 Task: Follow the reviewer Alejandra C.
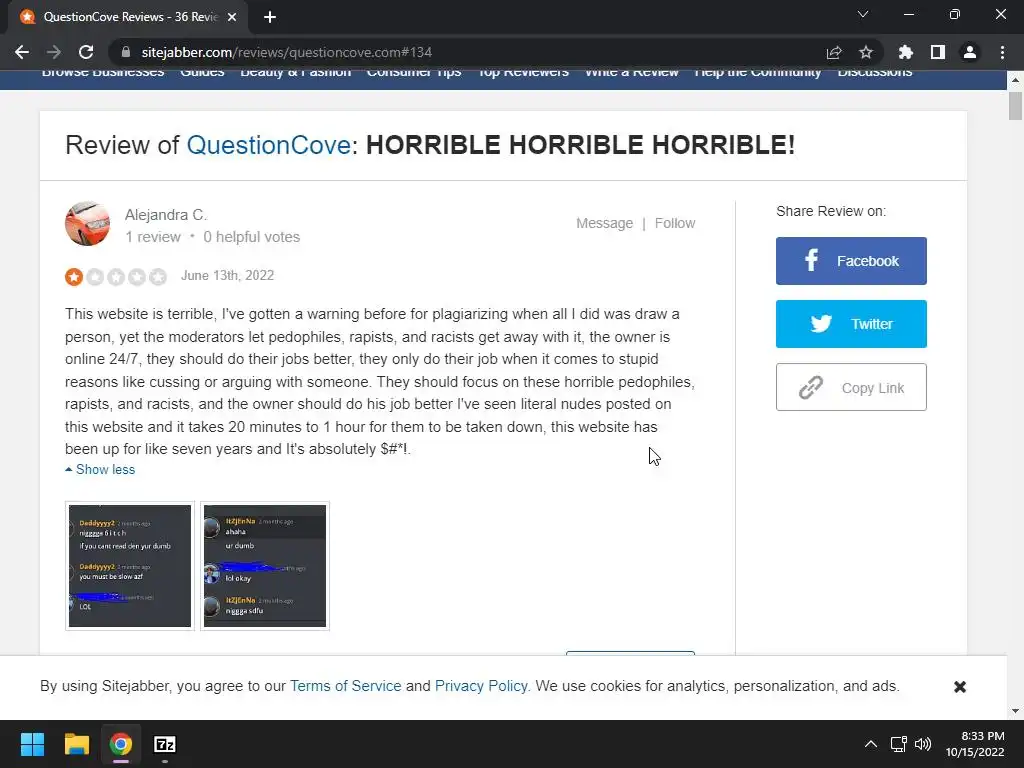coord(675,223)
